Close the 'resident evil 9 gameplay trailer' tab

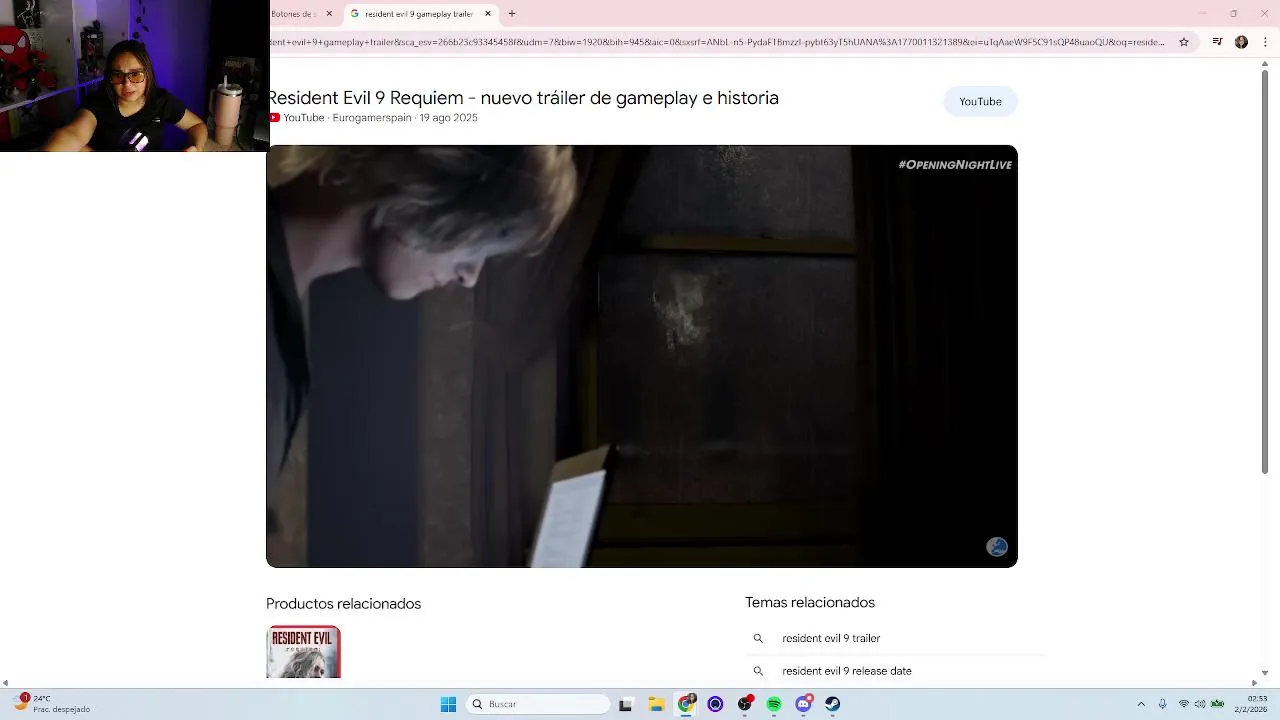point(488,14)
